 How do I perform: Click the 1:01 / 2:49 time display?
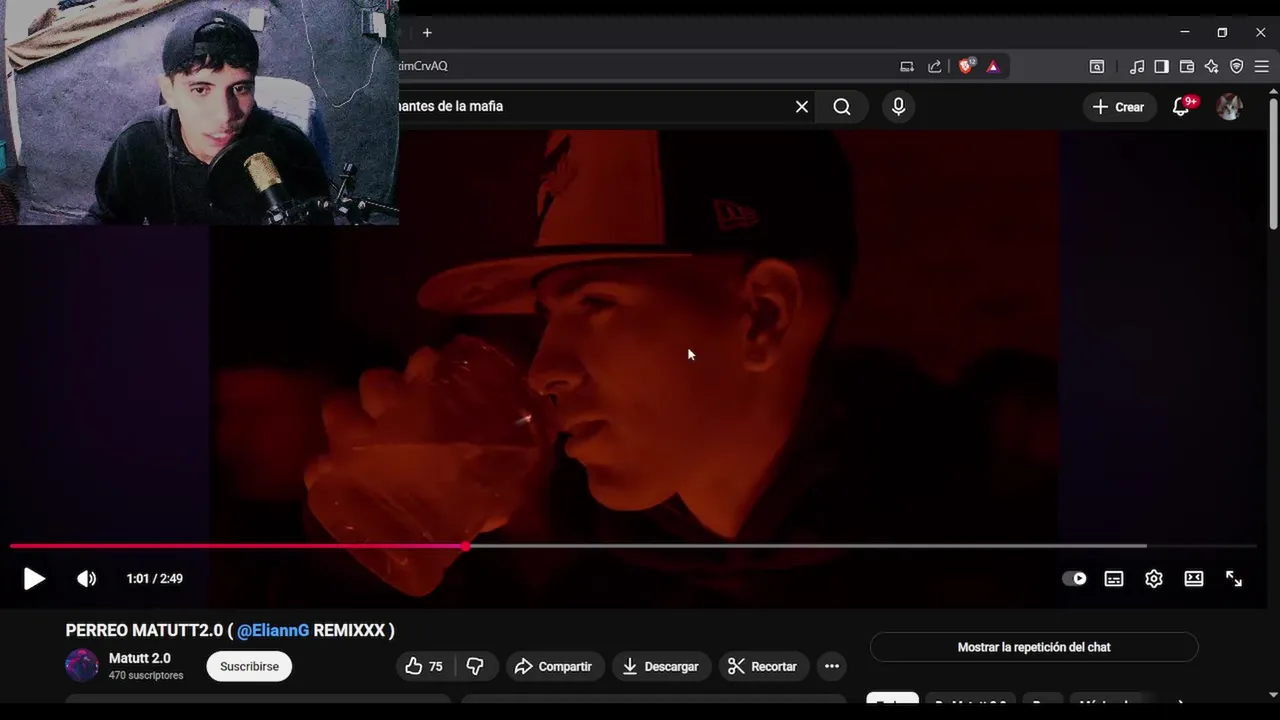pos(154,579)
